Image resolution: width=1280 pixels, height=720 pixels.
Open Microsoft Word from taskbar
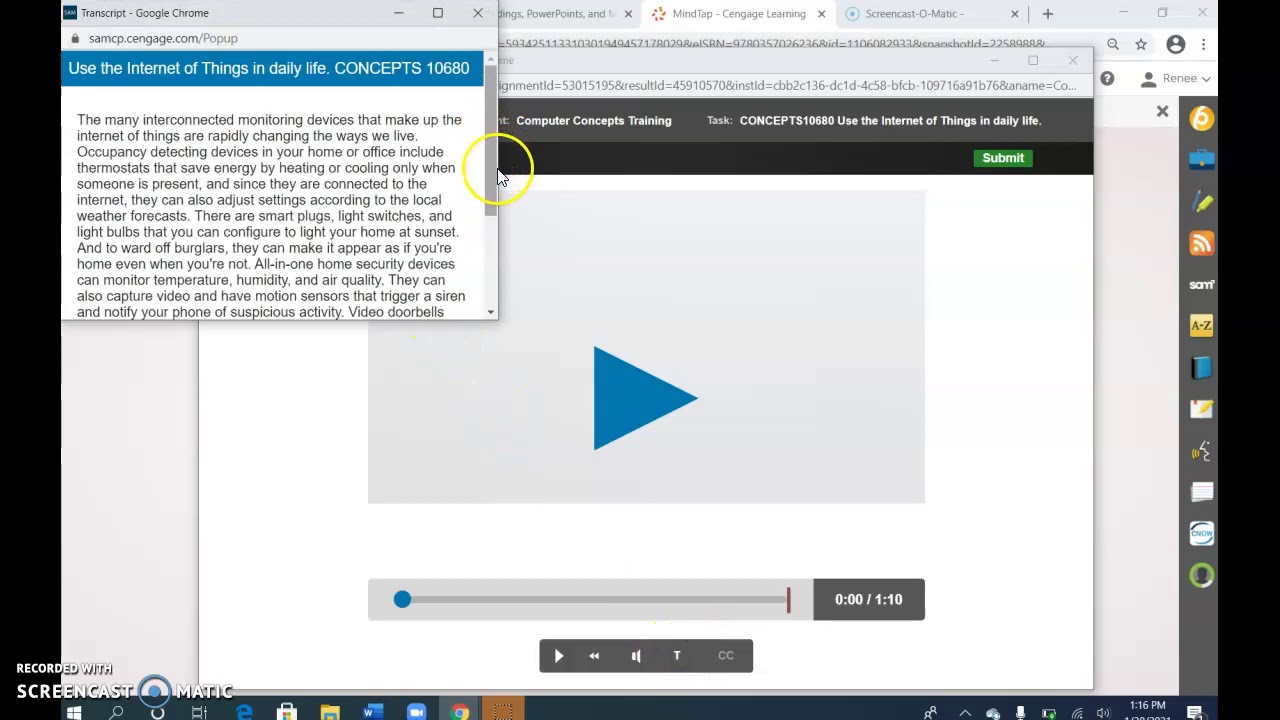[x=373, y=712]
